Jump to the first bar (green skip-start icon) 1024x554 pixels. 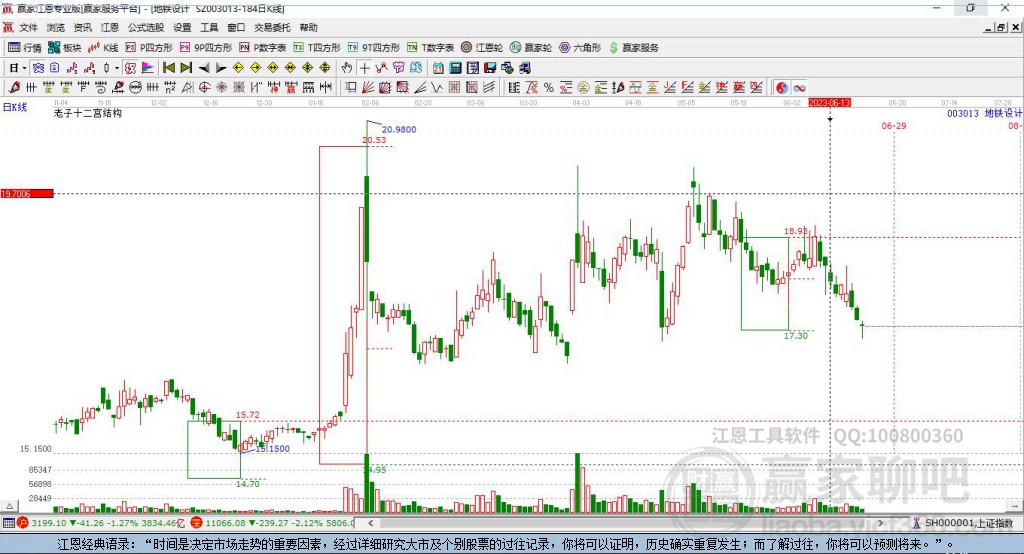pyautogui.click(x=168, y=68)
